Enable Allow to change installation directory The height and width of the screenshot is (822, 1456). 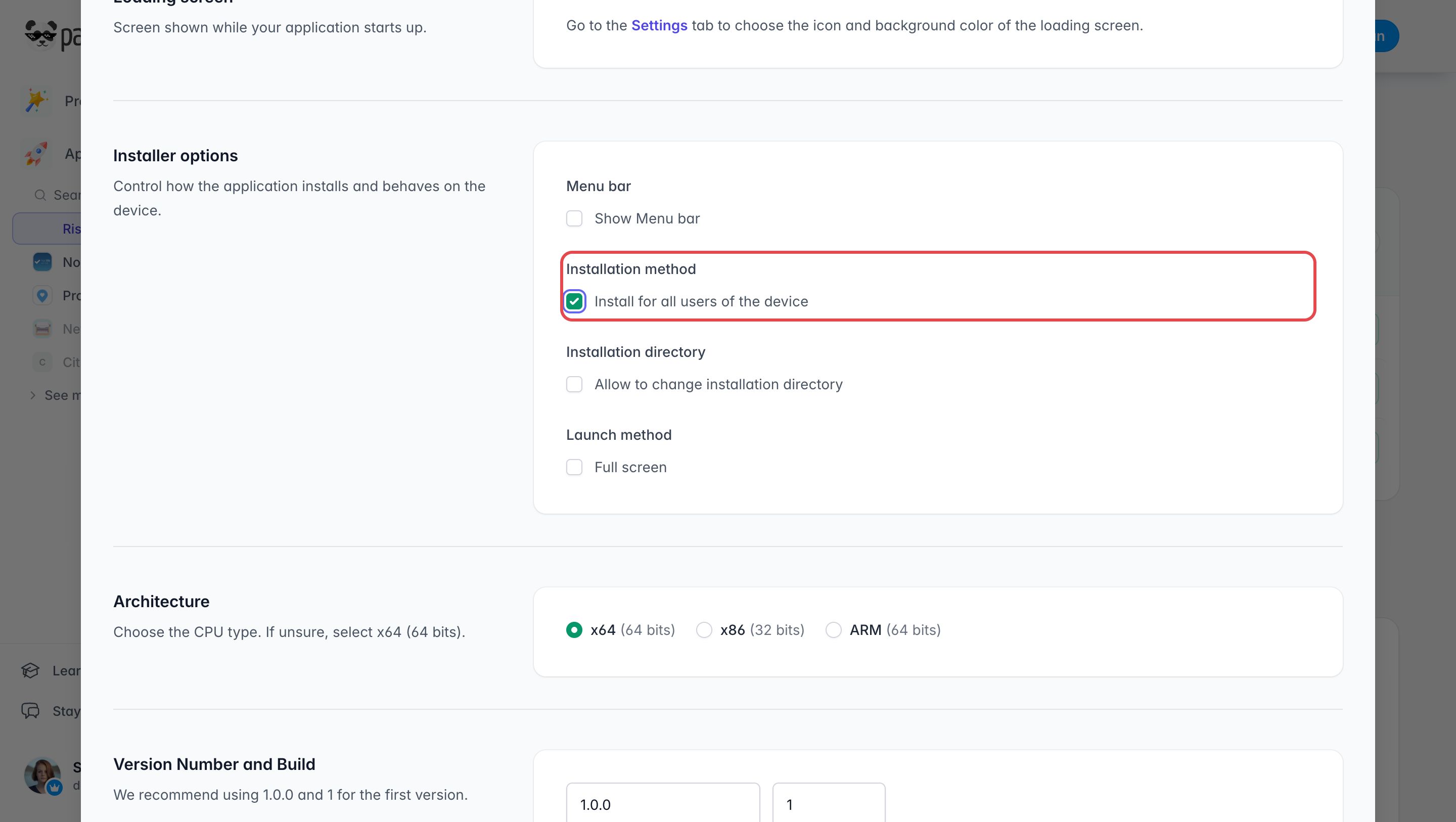coord(574,384)
